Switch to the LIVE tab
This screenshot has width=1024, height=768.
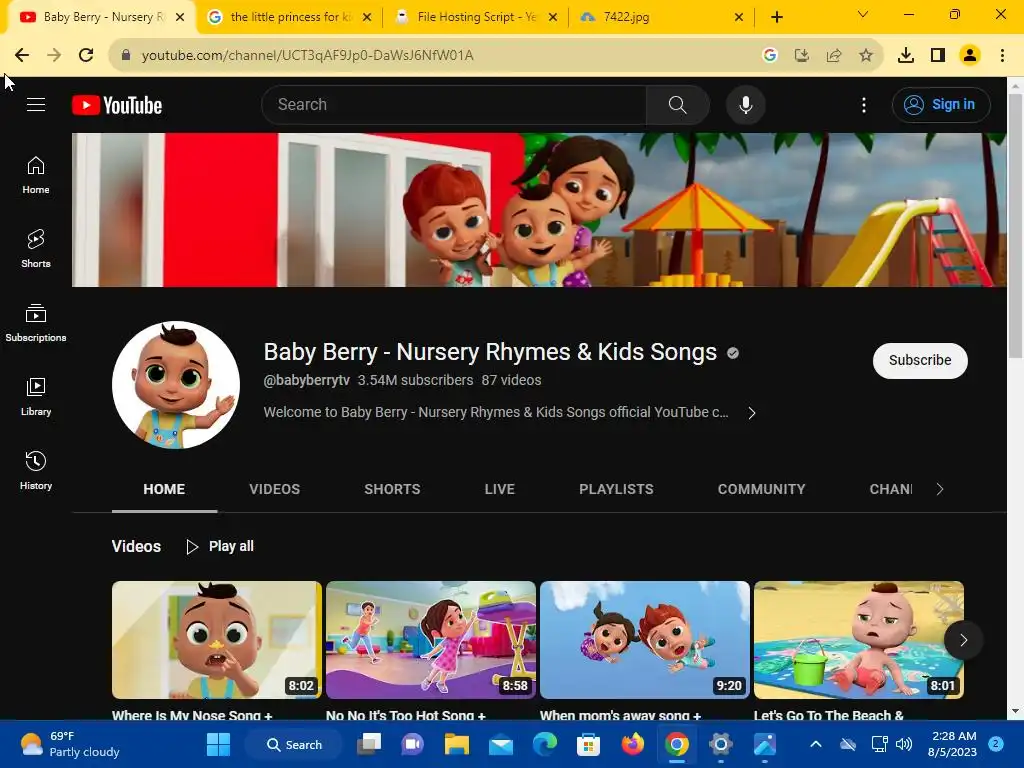[500, 489]
